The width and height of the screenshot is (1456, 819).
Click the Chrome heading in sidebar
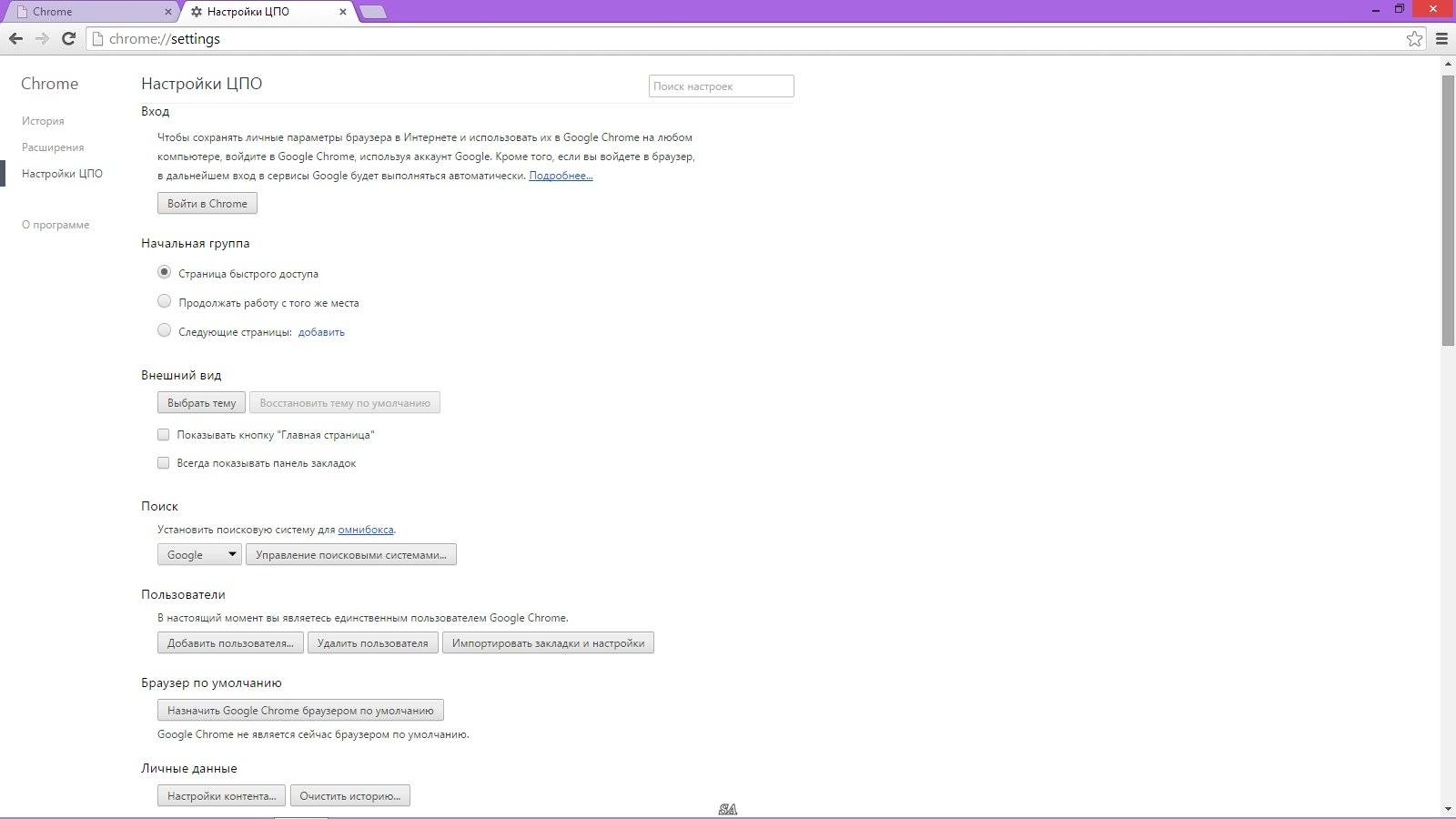pos(50,84)
